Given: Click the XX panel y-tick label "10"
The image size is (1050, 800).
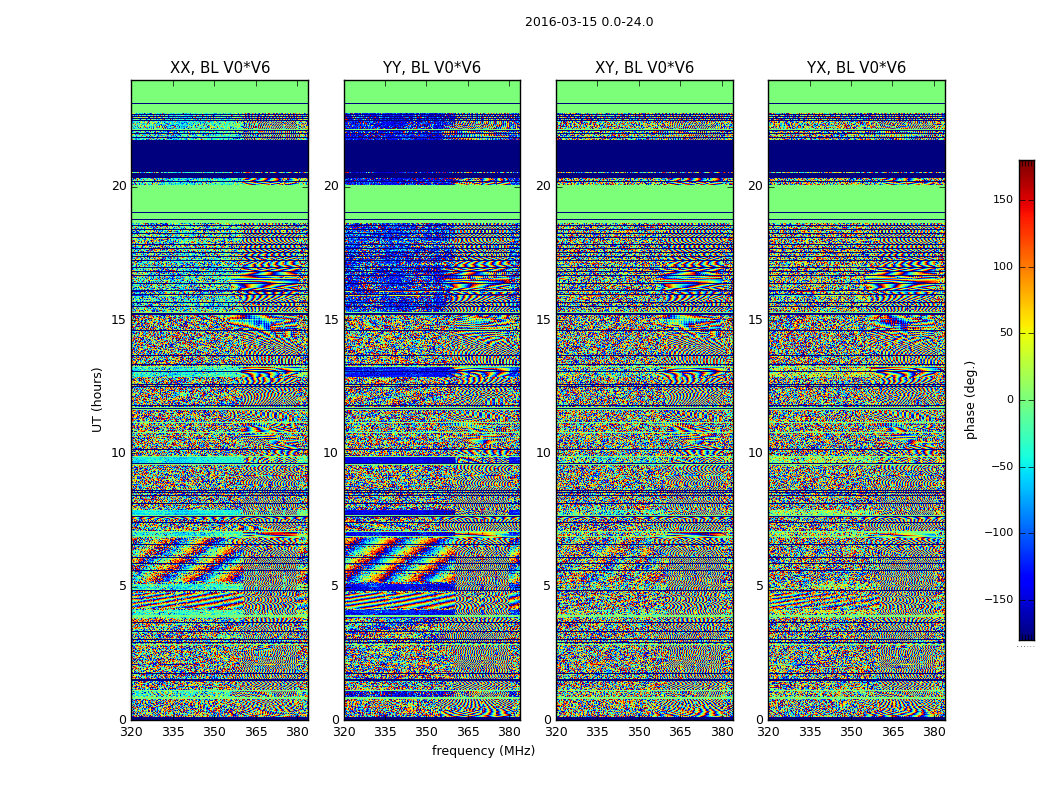Looking at the screenshot, I should point(119,453).
